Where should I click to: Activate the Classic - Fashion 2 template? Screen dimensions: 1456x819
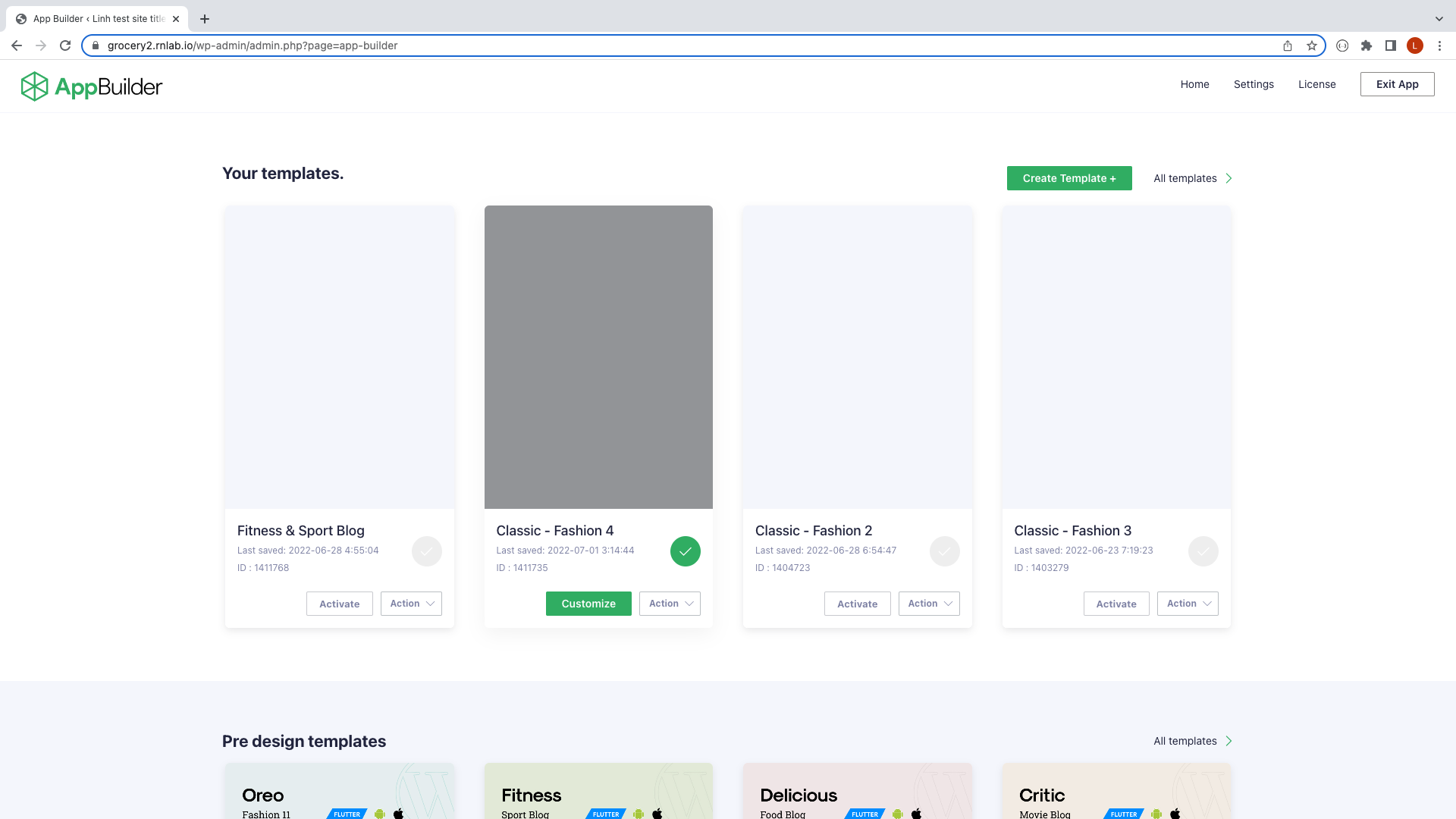click(857, 604)
